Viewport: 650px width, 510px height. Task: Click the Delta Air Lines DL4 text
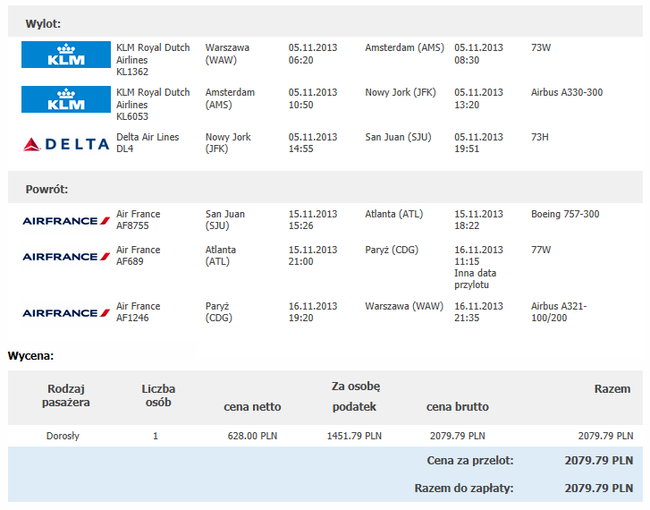point(148,143)
